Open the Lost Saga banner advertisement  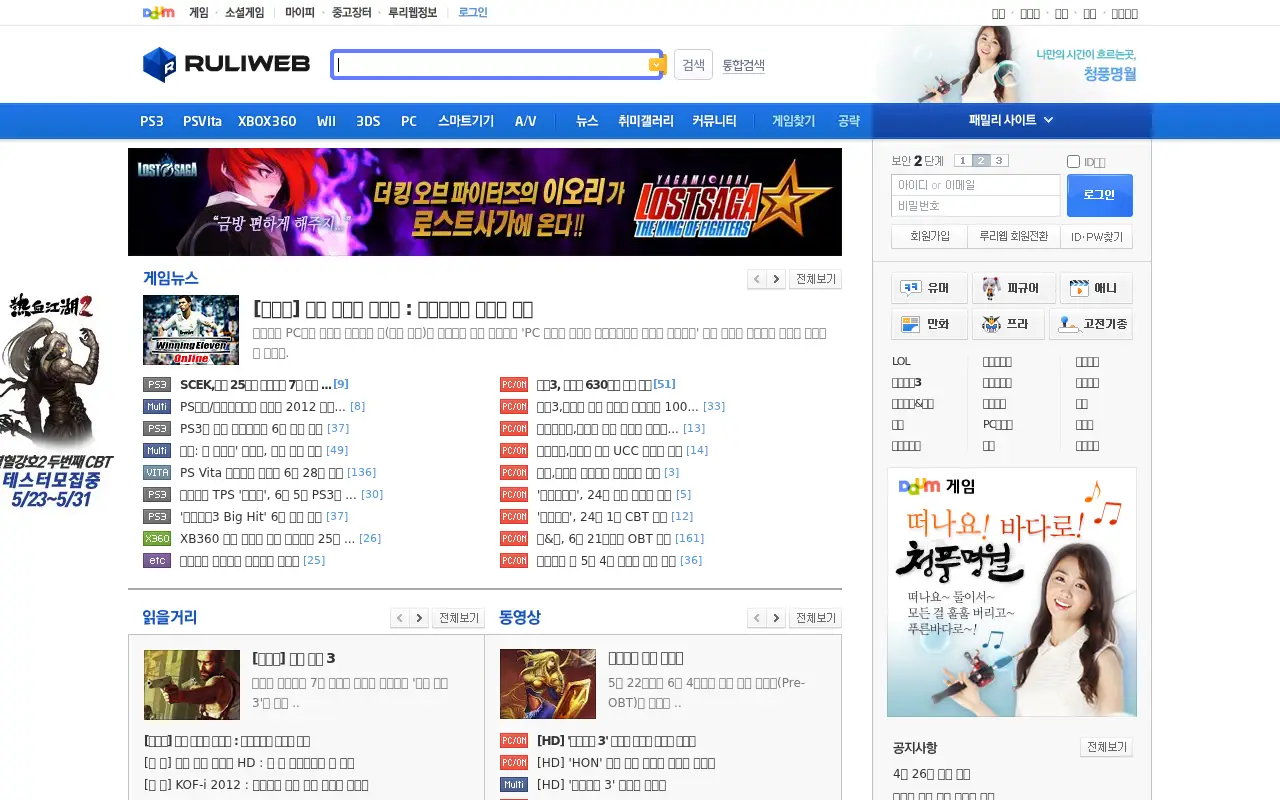pyautogui.click(x=485, y=202)
